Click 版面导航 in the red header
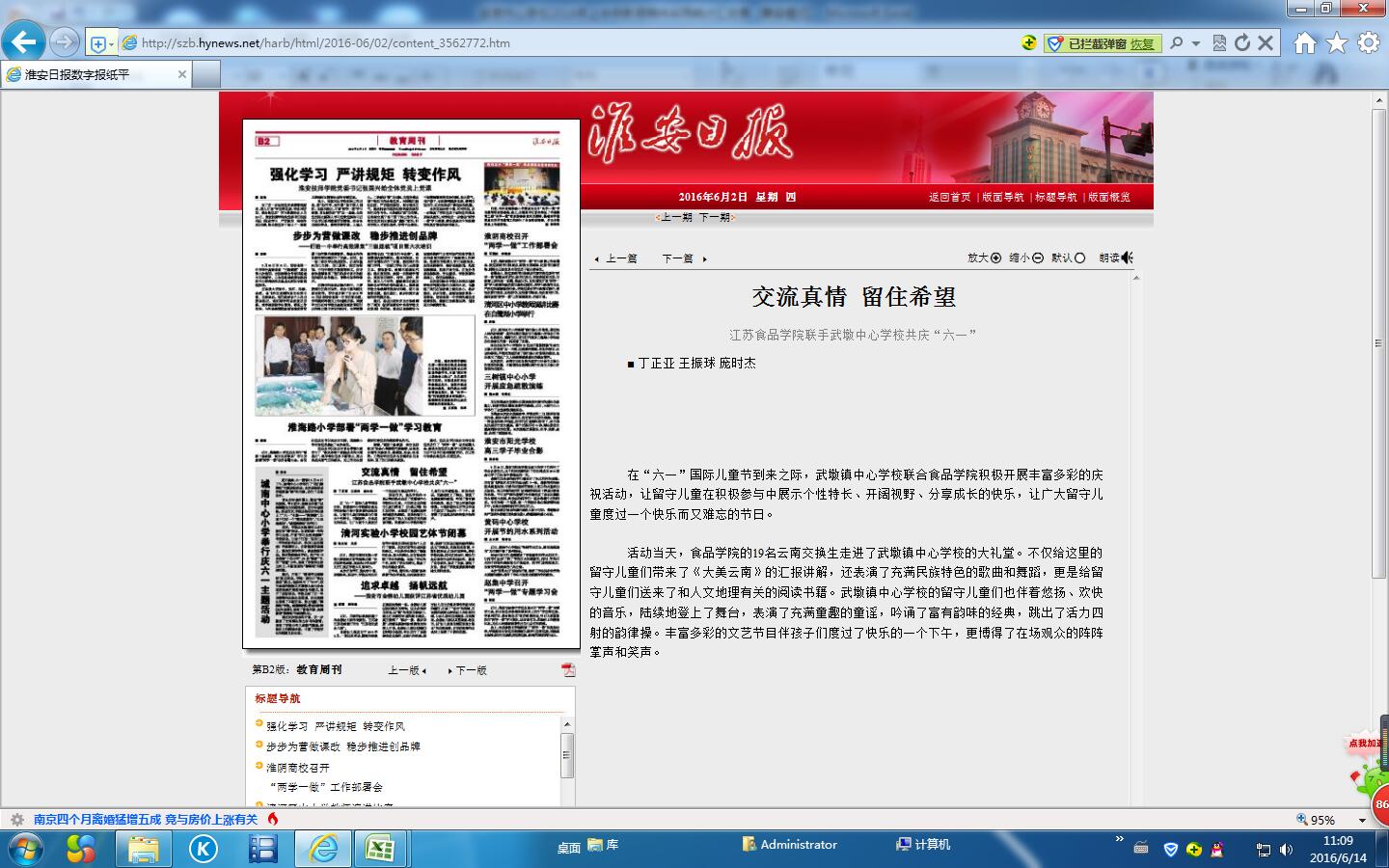1389x868 pixels. [x=1003, y=197]
